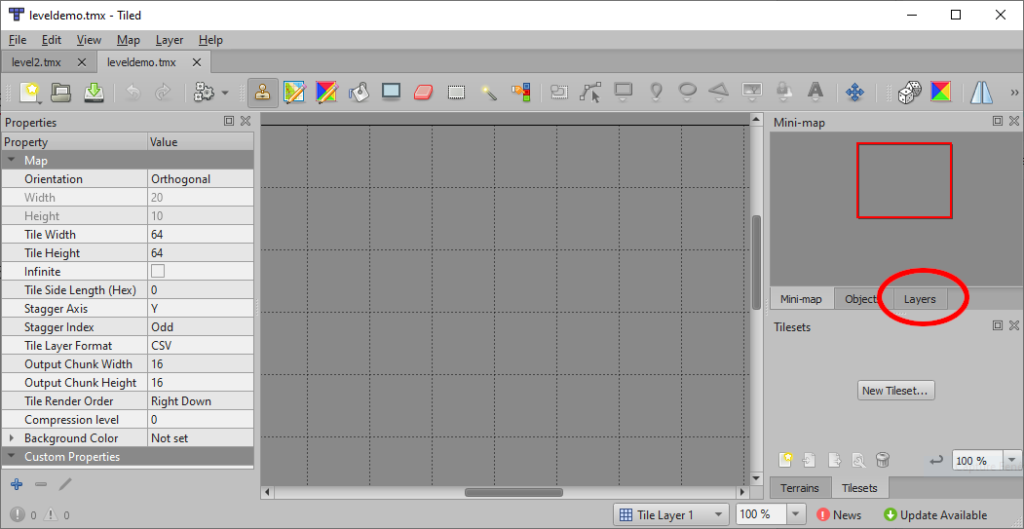
Task: Switch to the Objects tab
Action: point(864,299)
